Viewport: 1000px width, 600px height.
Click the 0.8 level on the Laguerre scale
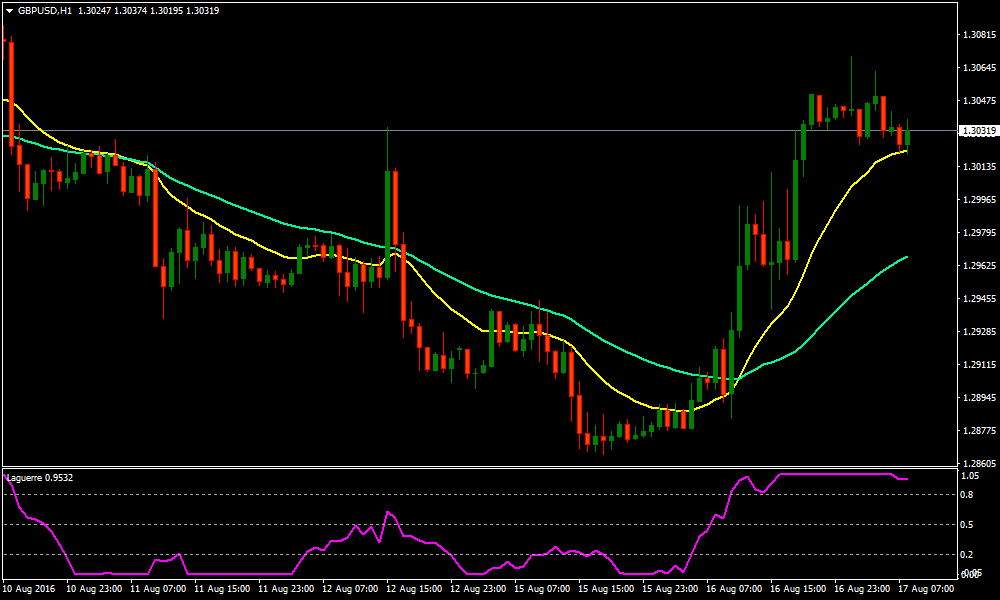point(967,494)
